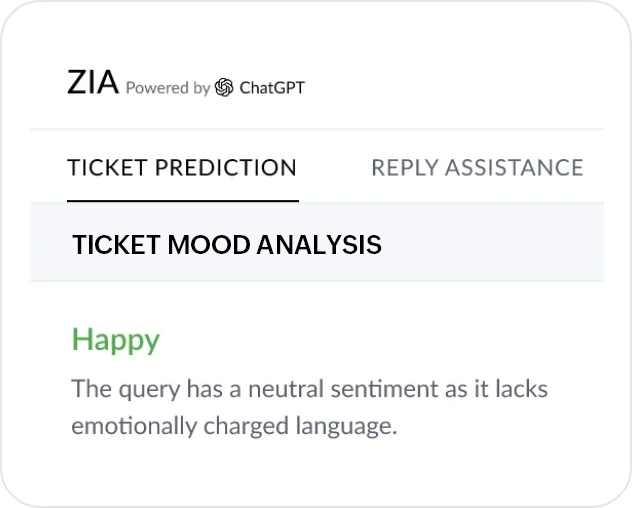
Task: Open the ChatGPT text link
Action: tap(272, 88)
